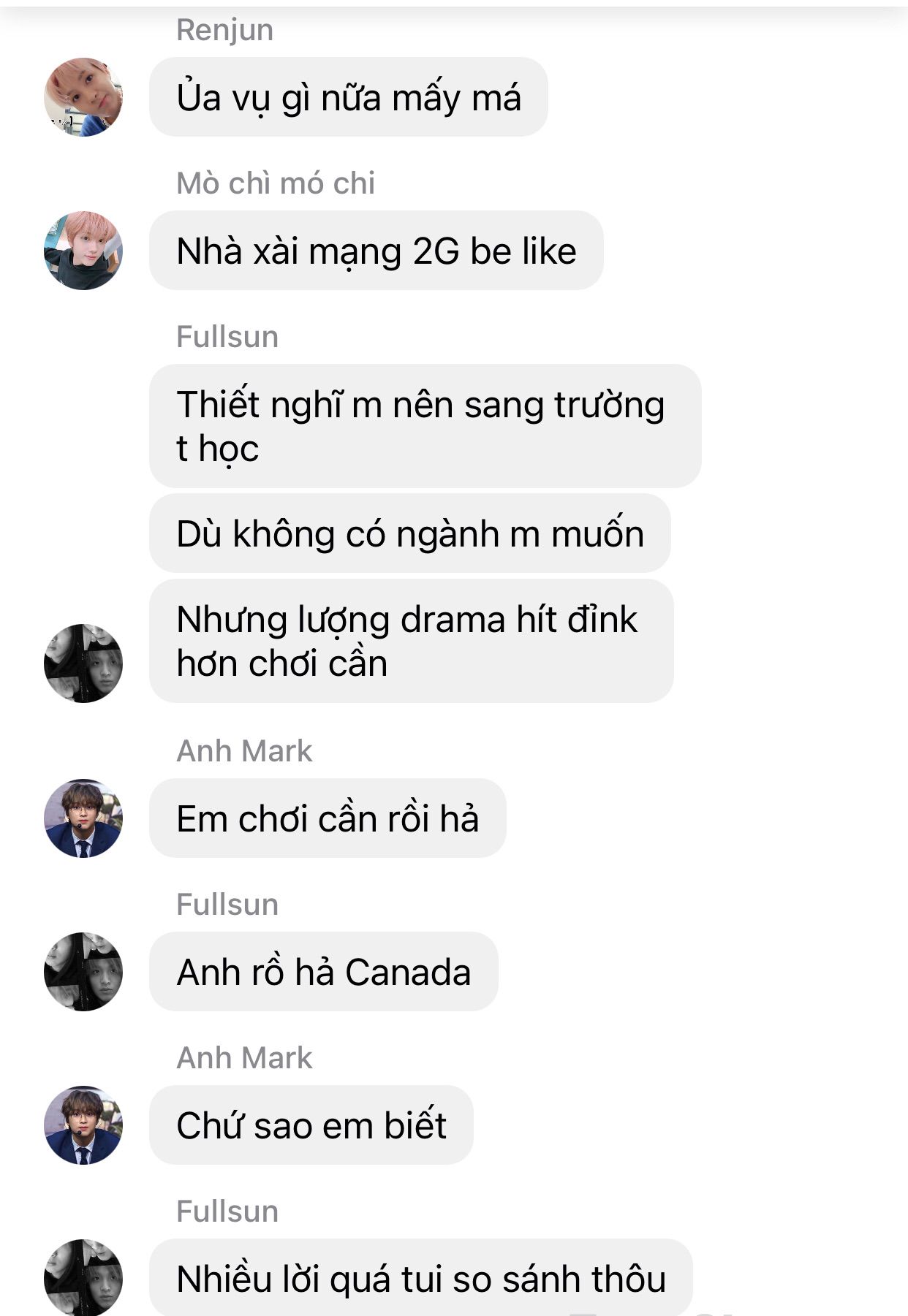The width and height of the screenshot is (908, 1316).
Task: Tap message 'Dù không có ngành m muốn'
Action: 410,533
